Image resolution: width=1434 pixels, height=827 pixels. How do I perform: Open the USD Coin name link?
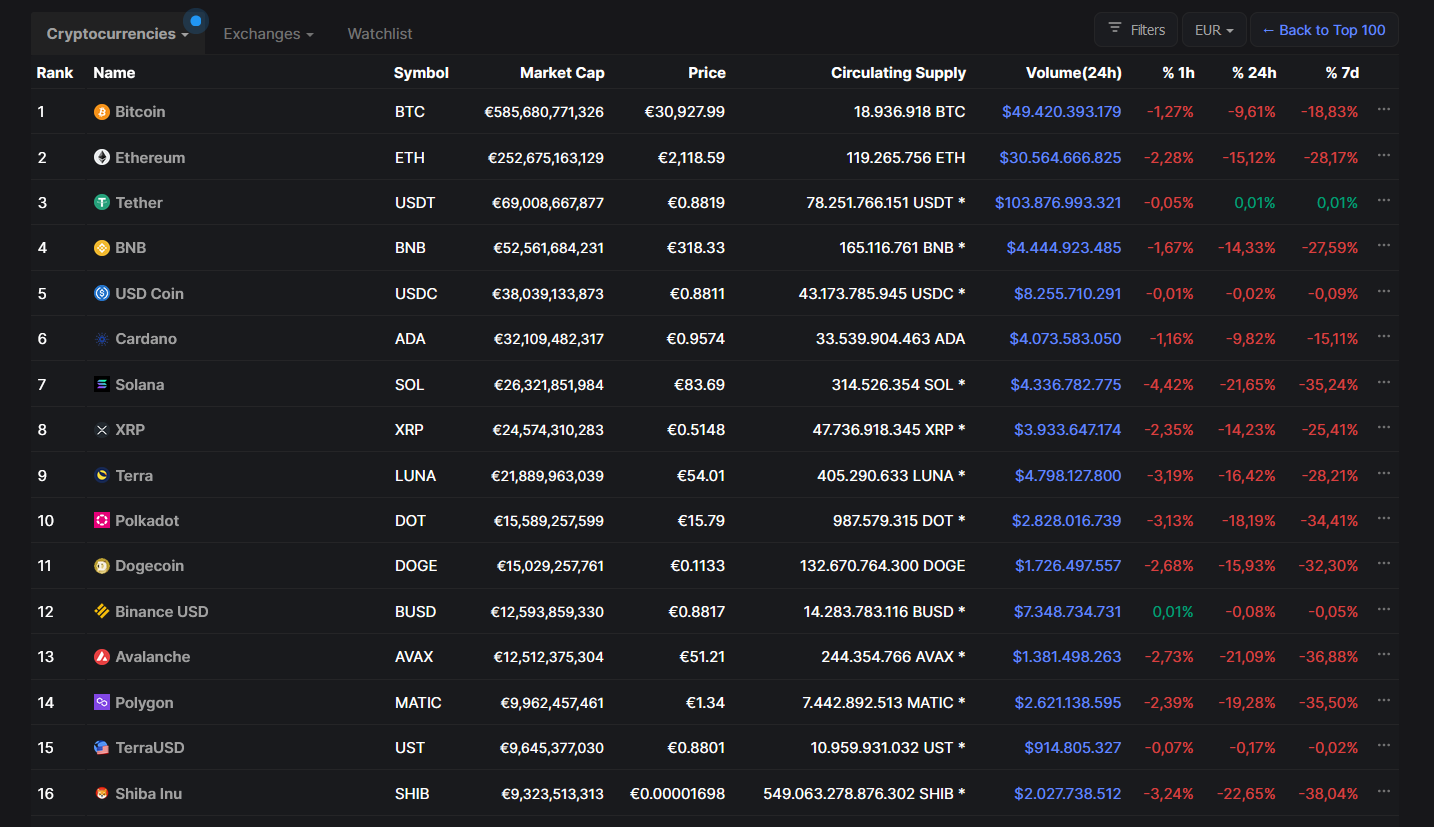pos(149,294)
